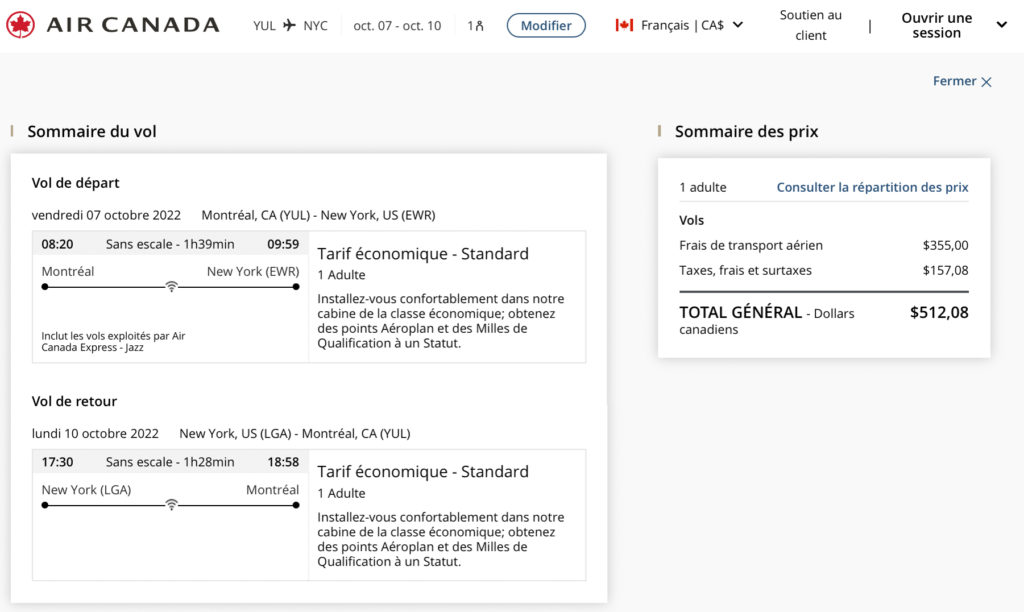Select the departure flight 08:20 time bar
Image resolution: width=1024 pixels, height=612 pixels.
(x=170, y=244)
